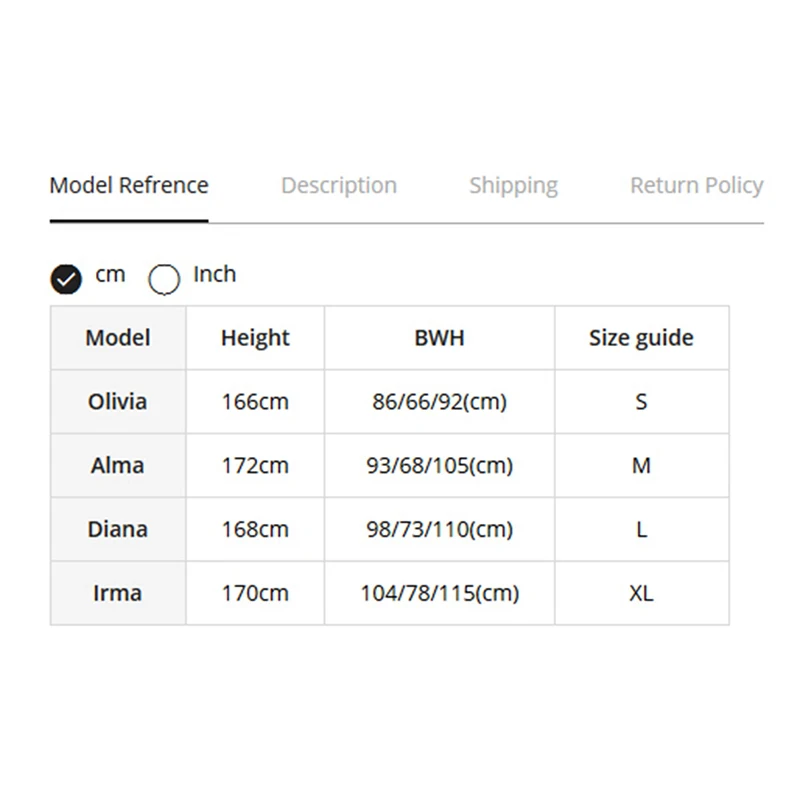Click the Size guide column header
Image resolution: width=800 pixels, height=800 pixels.
[641, 338]
